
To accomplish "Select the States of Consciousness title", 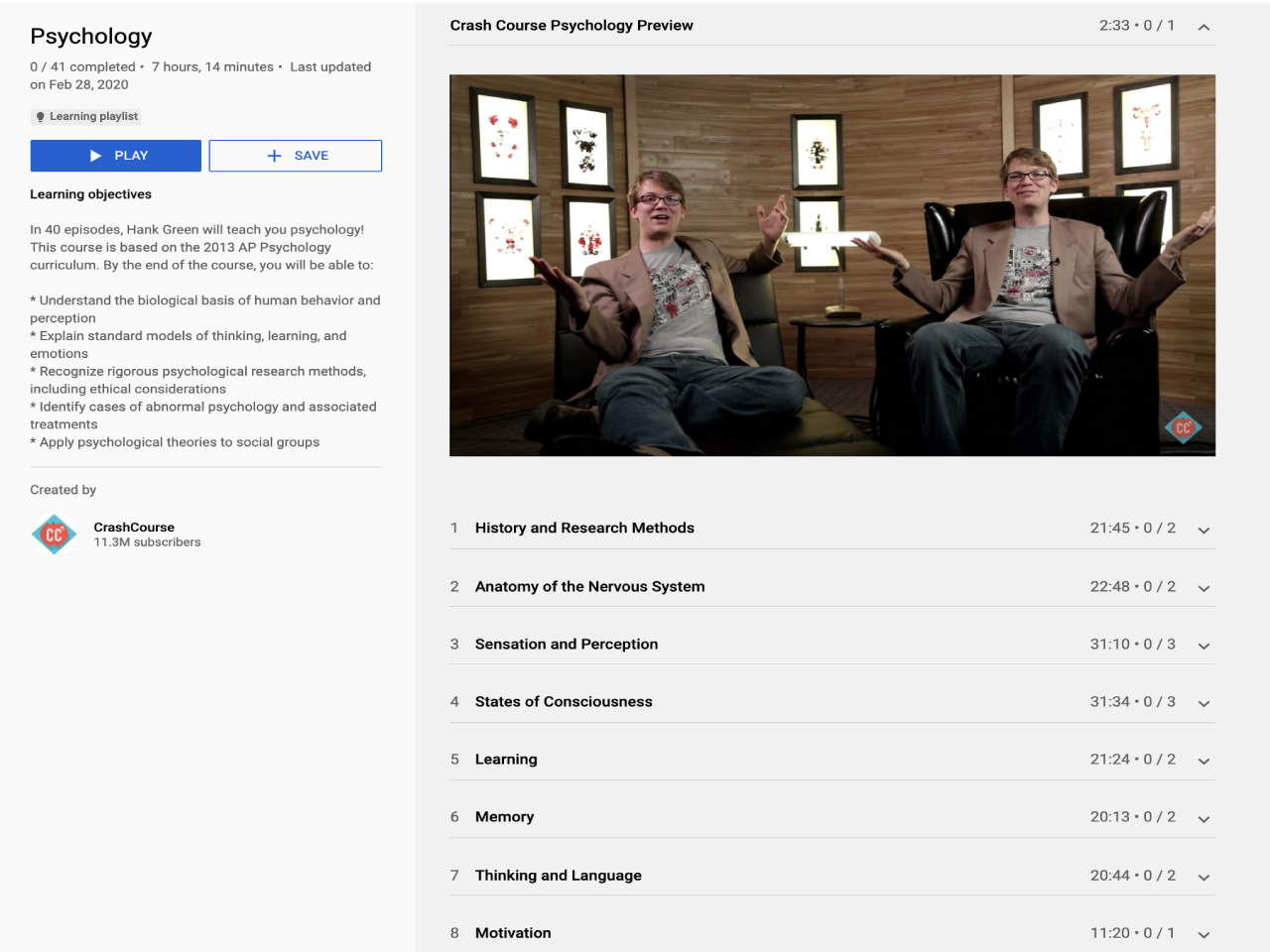I will tap(564, 701).
